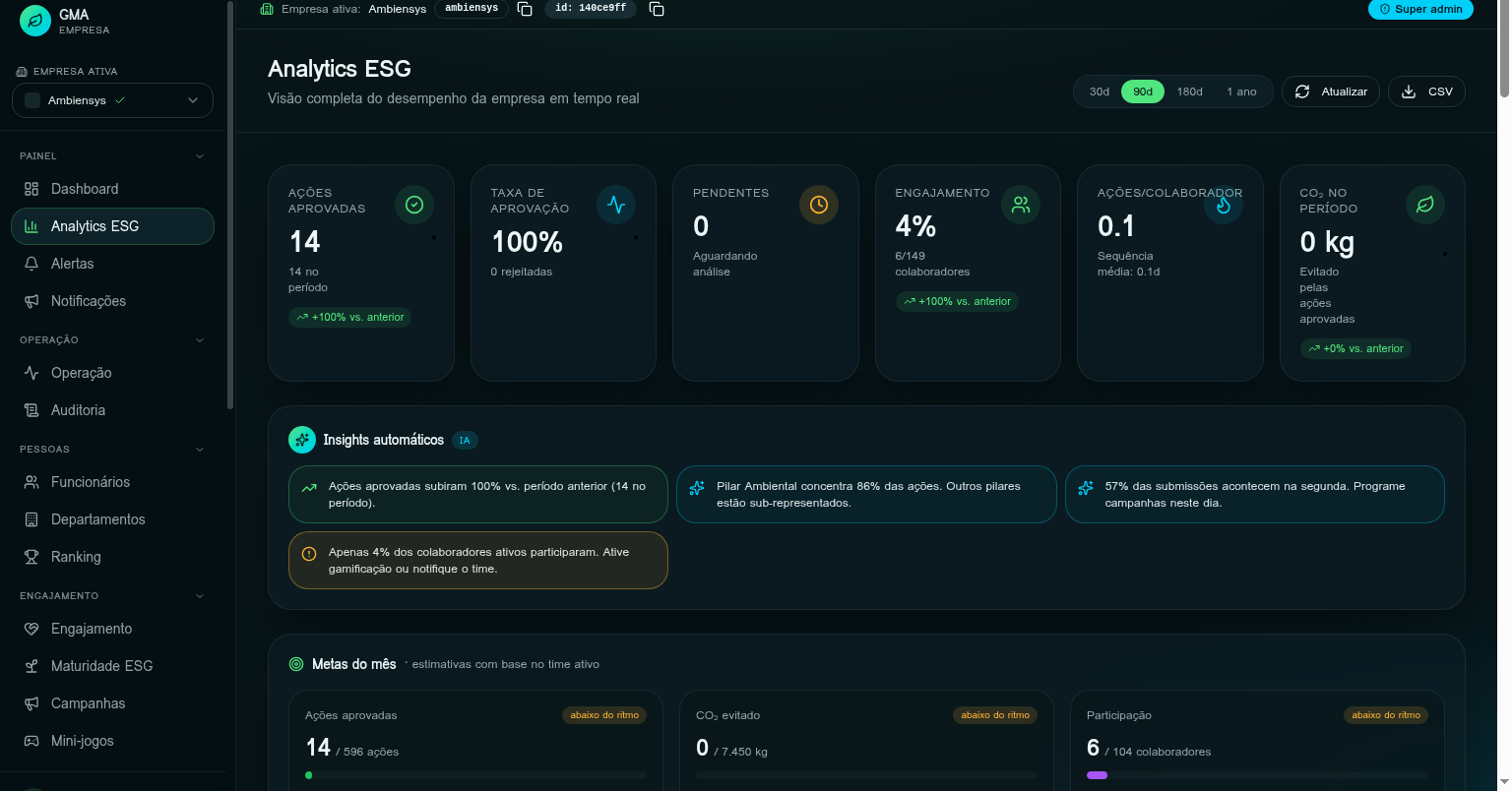1512x791 pixels.
Task: Click the Super admin badge
Action: click(1420, 9)
